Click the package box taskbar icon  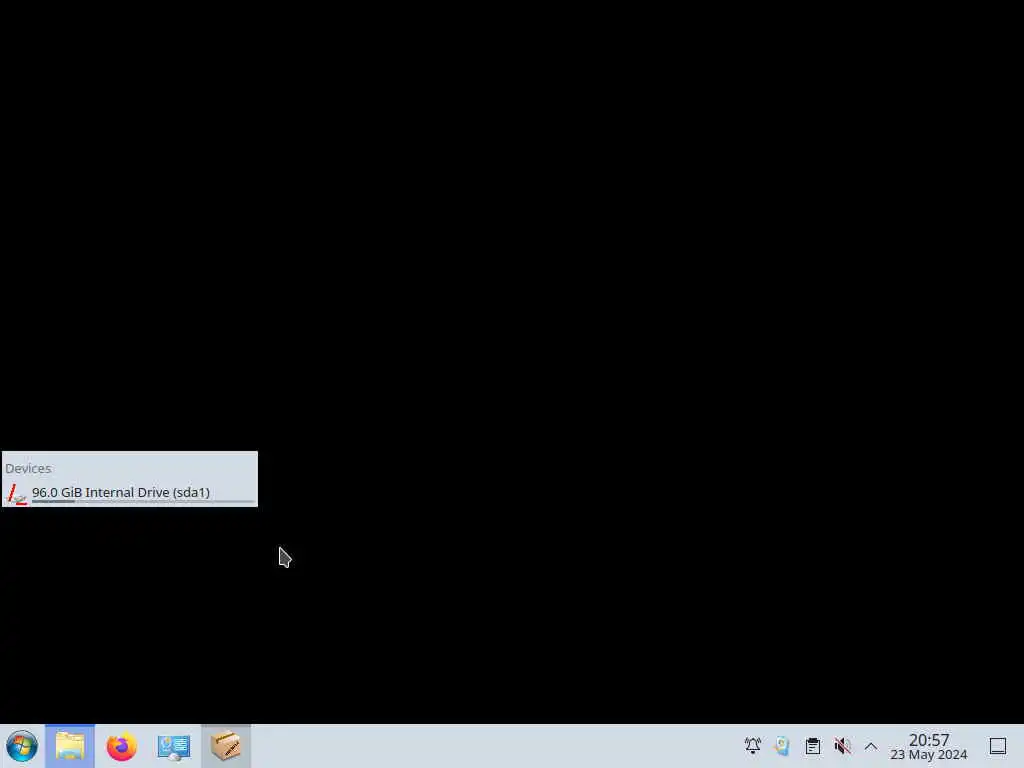(x=226, y=746)
